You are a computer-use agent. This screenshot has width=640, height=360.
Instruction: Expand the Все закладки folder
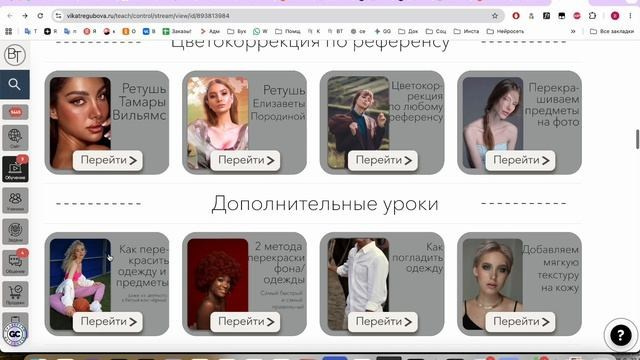tap(612, 31)
